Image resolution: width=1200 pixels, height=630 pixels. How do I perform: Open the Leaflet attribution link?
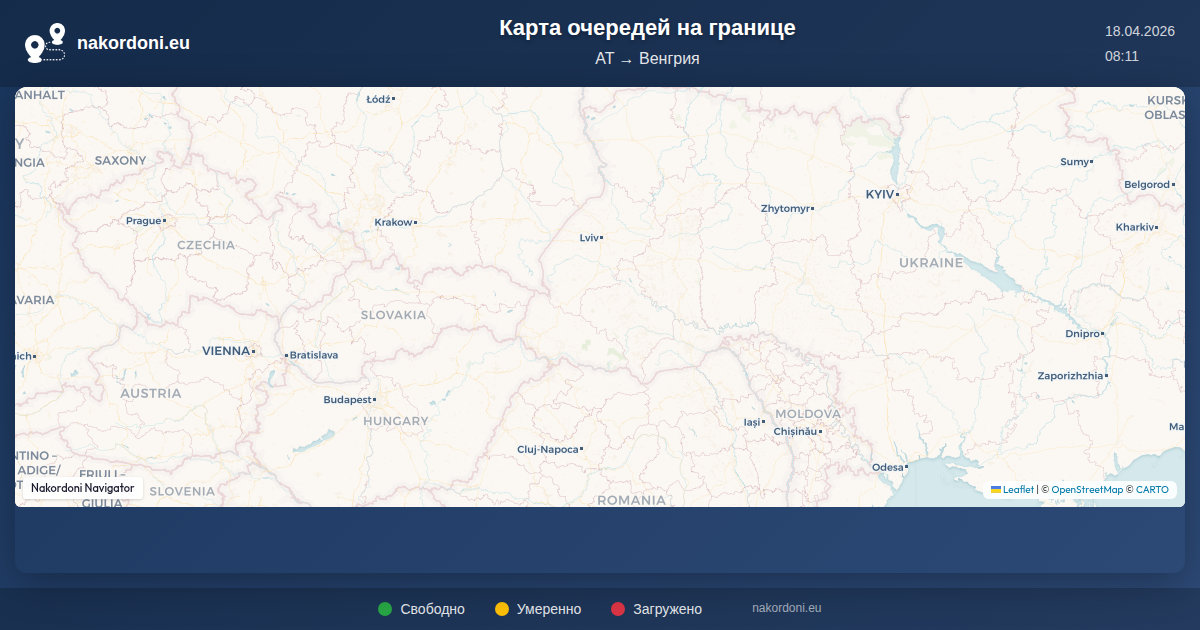tap(1018, 490)
